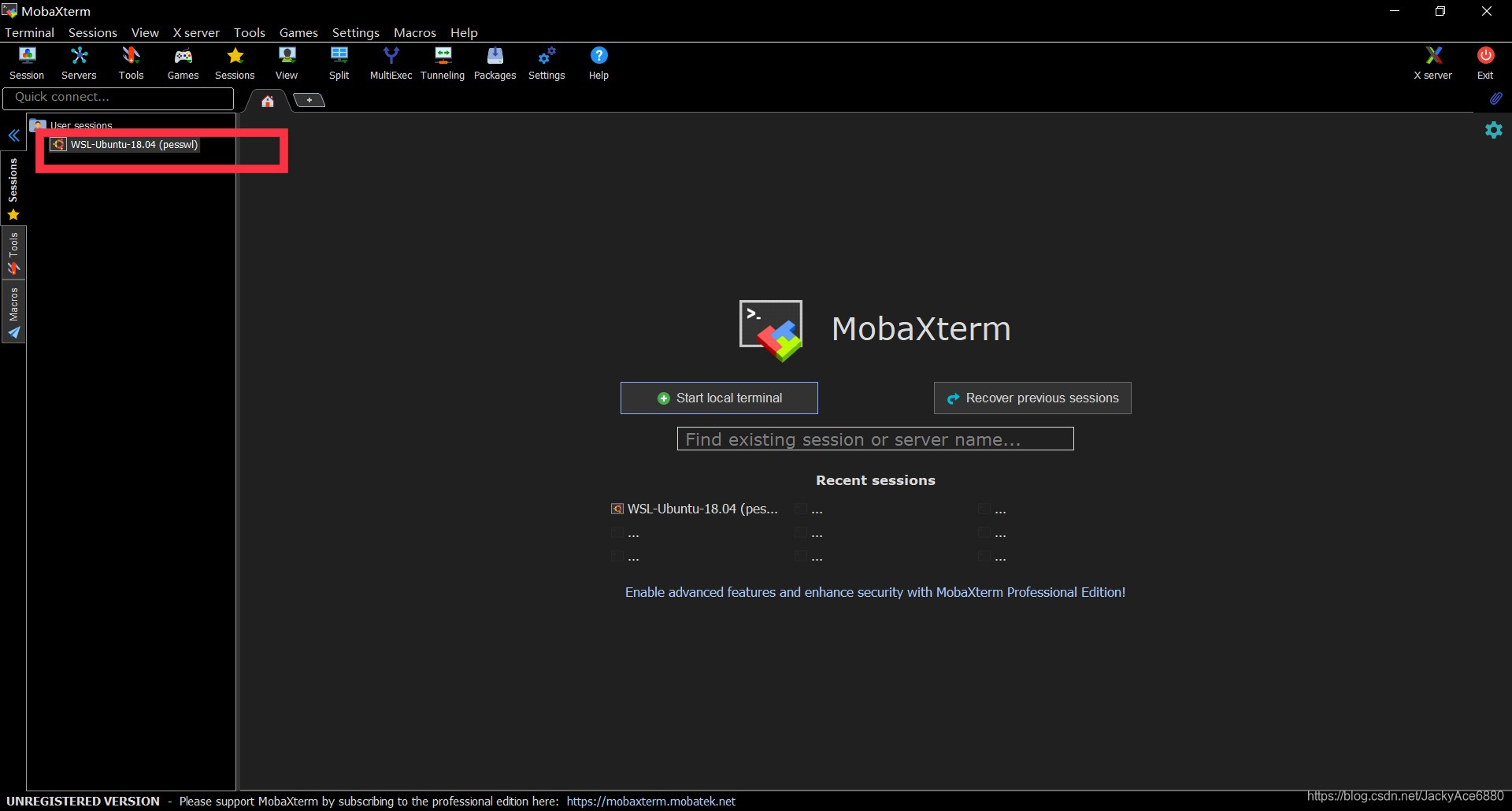Open the Tunneling toolbar icon
Screen dimensions: 1512x811
click(x=443, y=63)
